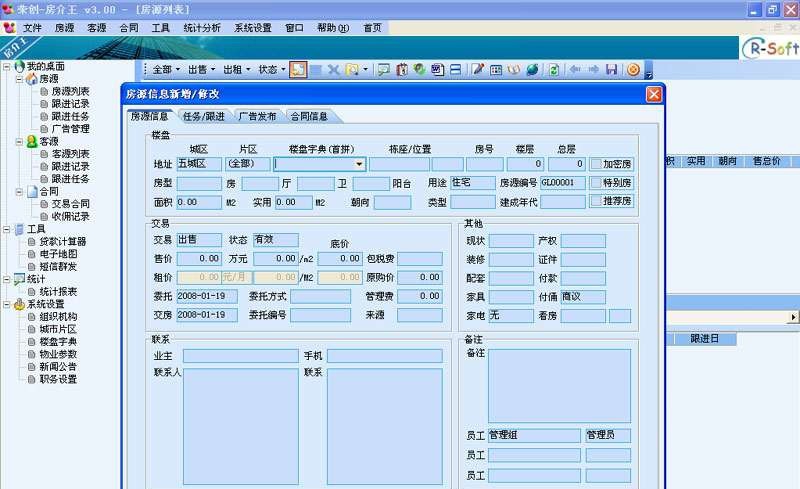Click the green refresh toolbar icon
Image resolution: width=800 pixels, height=489 pixels.
(x=553, y=70)
